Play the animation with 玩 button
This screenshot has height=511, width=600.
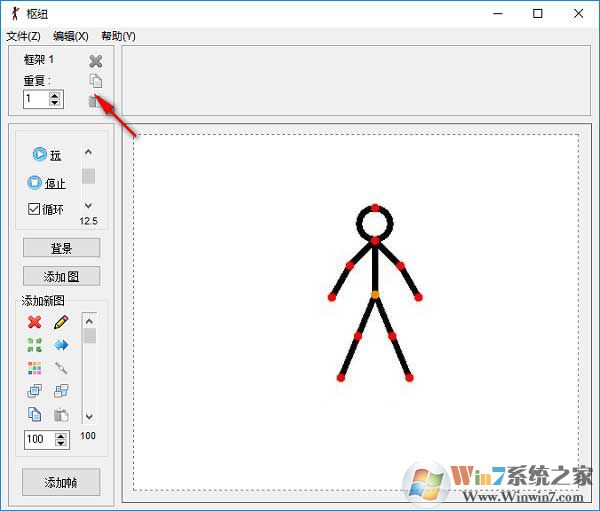pos(47,155)
